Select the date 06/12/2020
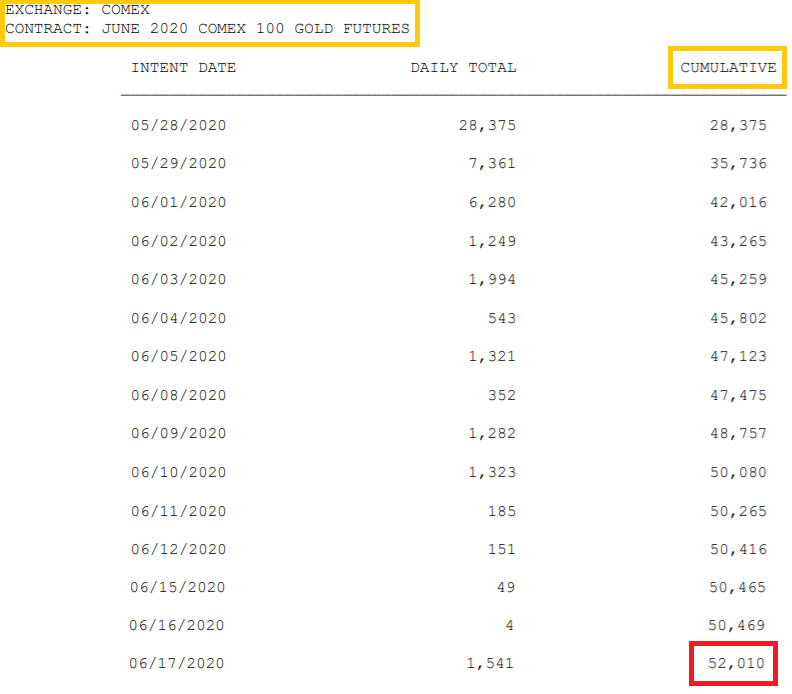 [178, 549]
